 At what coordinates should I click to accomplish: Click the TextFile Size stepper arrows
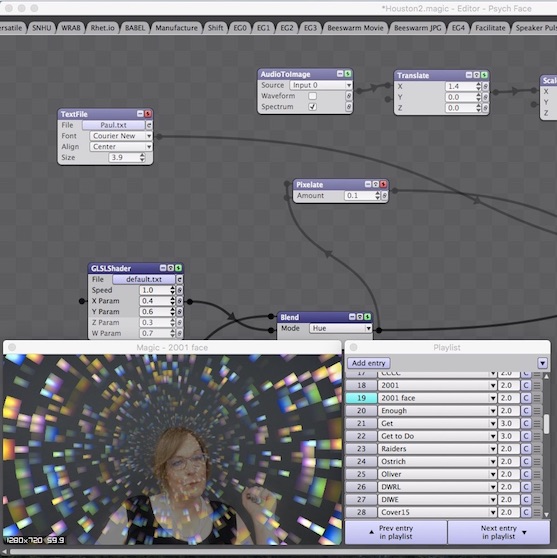(142, 157)
